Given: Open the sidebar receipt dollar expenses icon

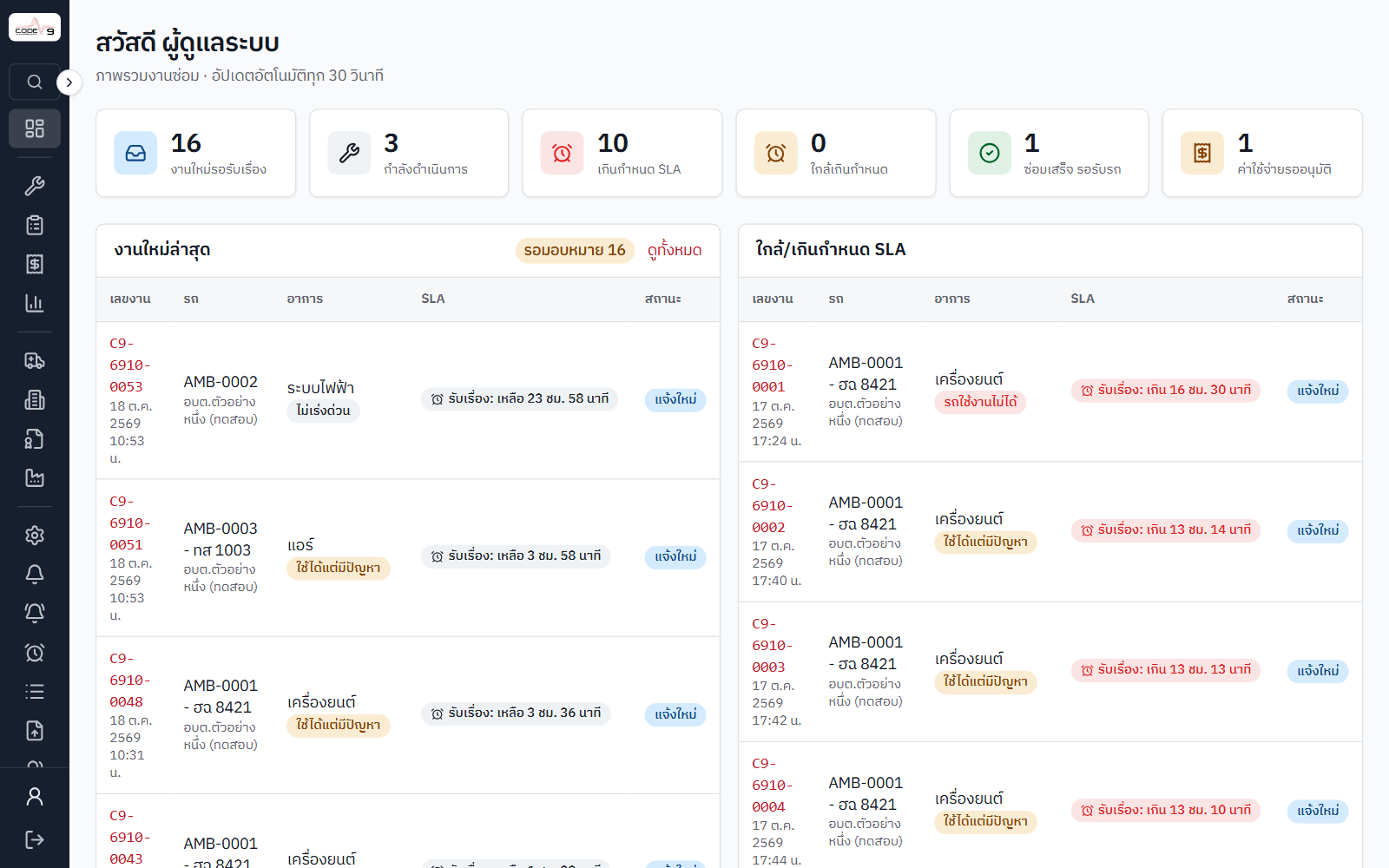Looking at the screenshot, I should pos(35,264).
